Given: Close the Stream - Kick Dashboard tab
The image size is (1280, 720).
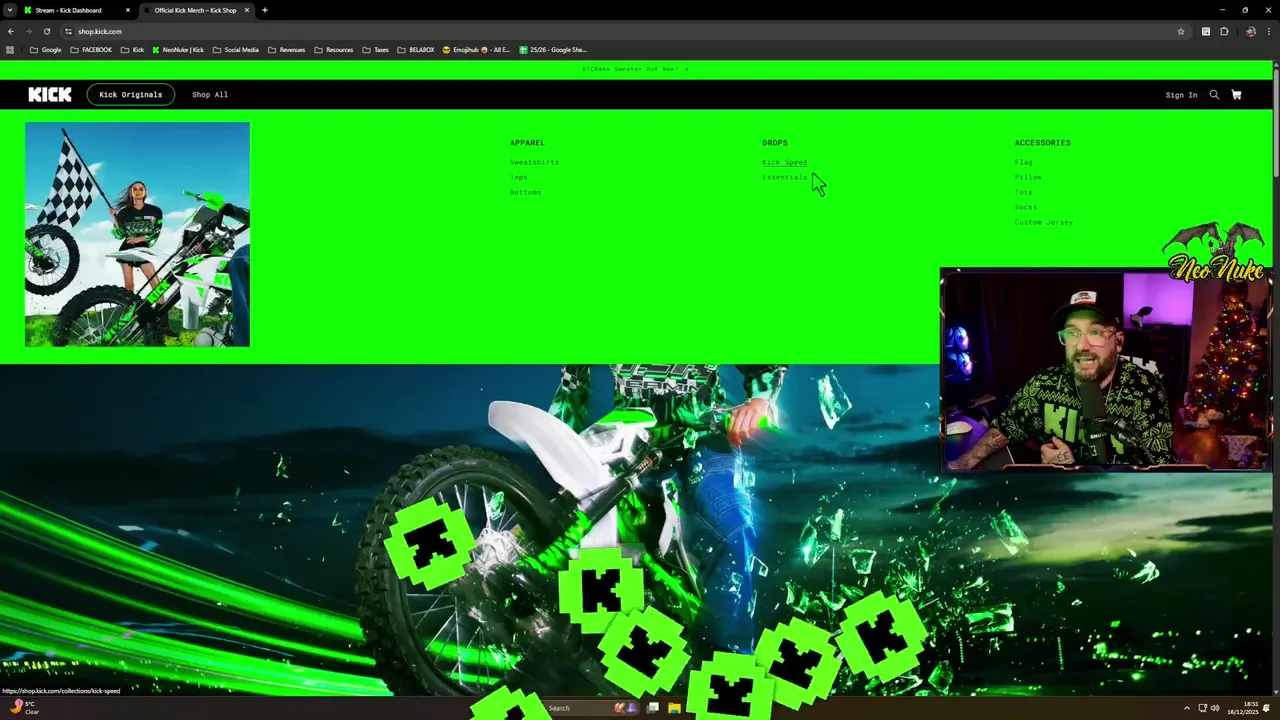Looking at the screenshot, I should coord(128,10).
